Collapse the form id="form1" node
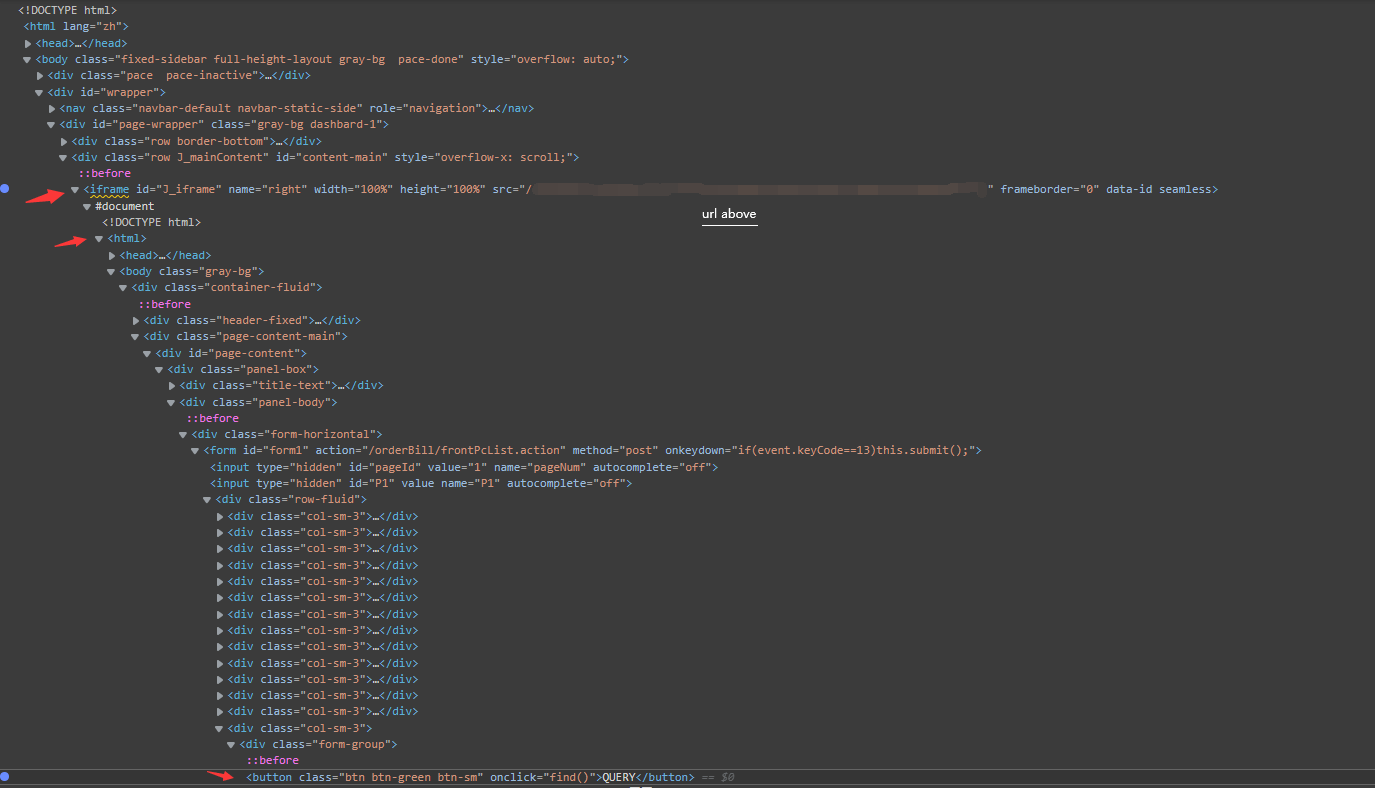Screen dimensions: 1375x788 coord(196,451)
